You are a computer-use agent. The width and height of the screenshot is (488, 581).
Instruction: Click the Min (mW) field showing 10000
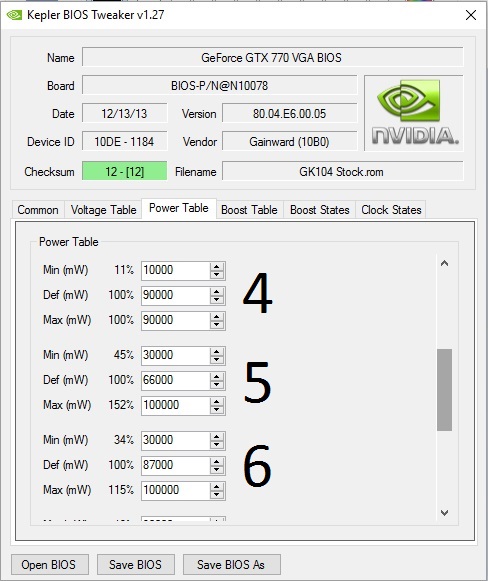click(176, 270)
